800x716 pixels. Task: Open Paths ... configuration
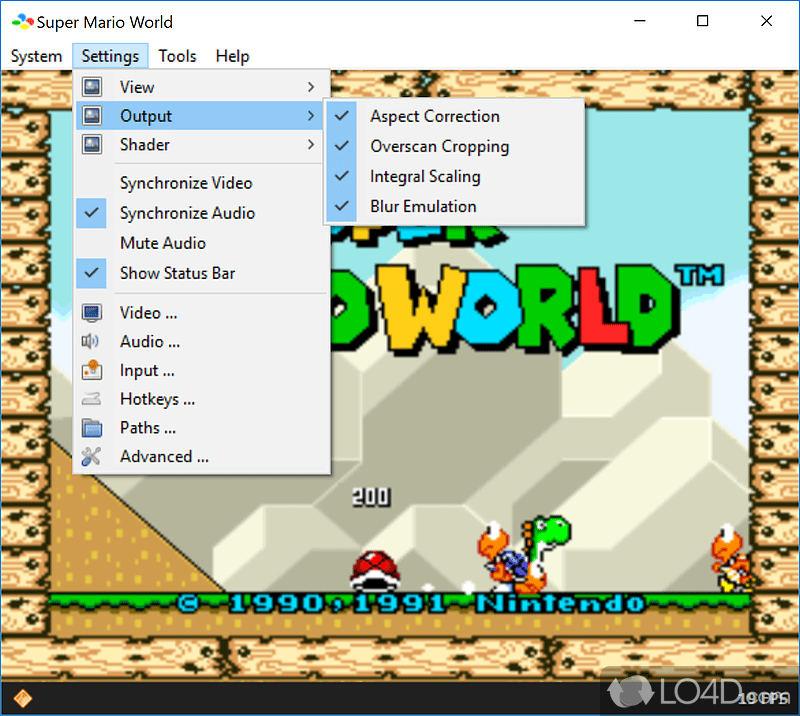coord(201,428)
